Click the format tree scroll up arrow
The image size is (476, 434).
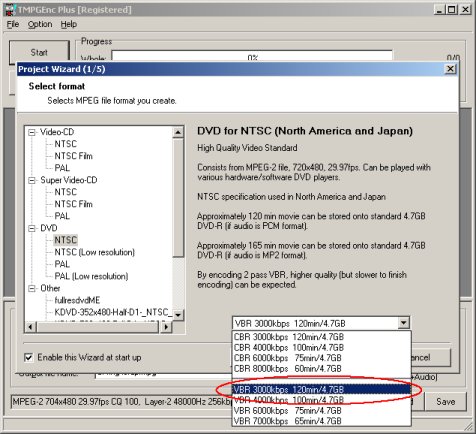(178, 132)
